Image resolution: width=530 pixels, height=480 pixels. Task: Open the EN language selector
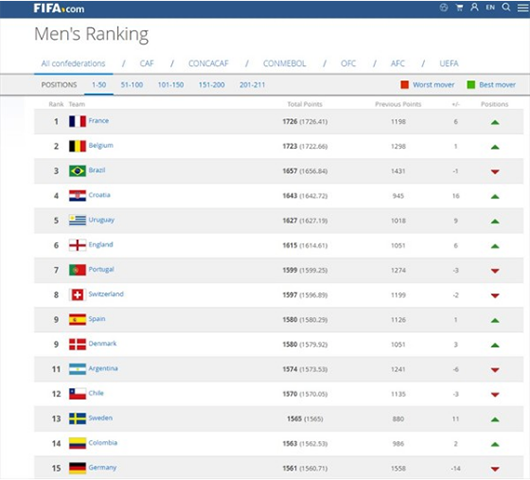pos(490,7)
